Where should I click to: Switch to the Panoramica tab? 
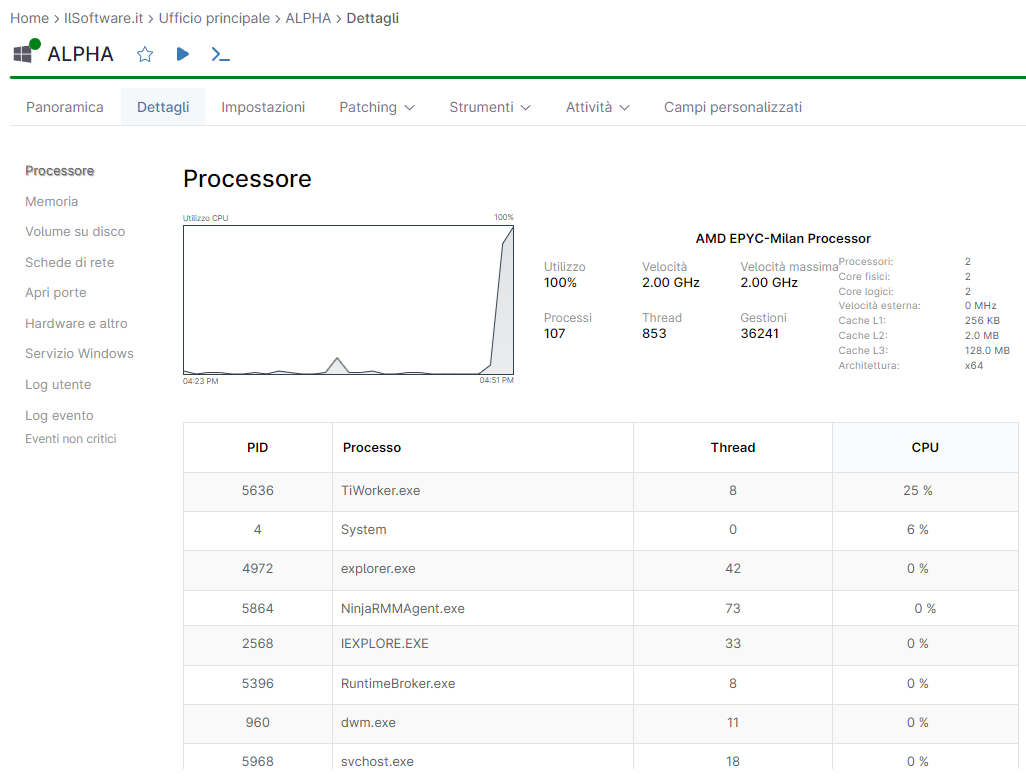65,107
